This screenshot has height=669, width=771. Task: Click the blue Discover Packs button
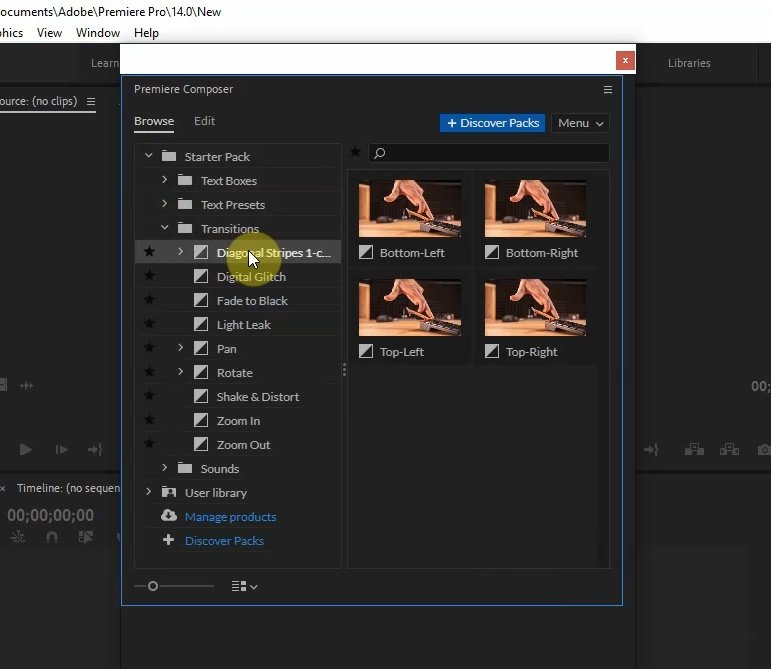[x=492, y=123]
